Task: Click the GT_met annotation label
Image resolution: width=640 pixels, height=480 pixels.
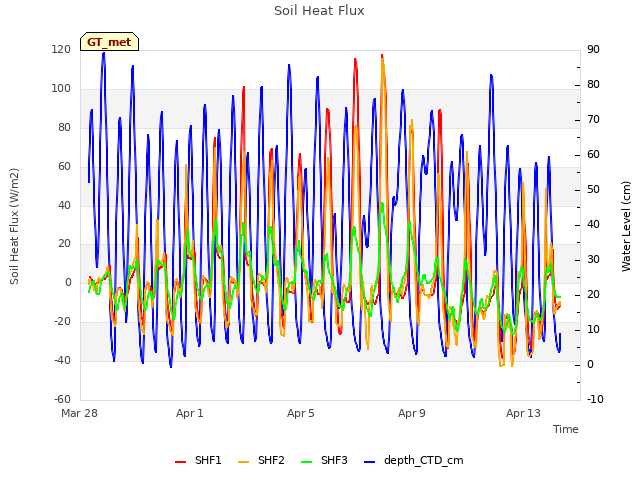Action: (109, 42)
